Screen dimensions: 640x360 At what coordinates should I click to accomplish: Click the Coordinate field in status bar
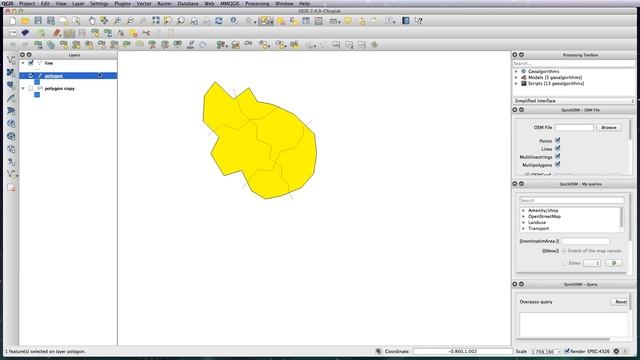(x=462, y=351)
